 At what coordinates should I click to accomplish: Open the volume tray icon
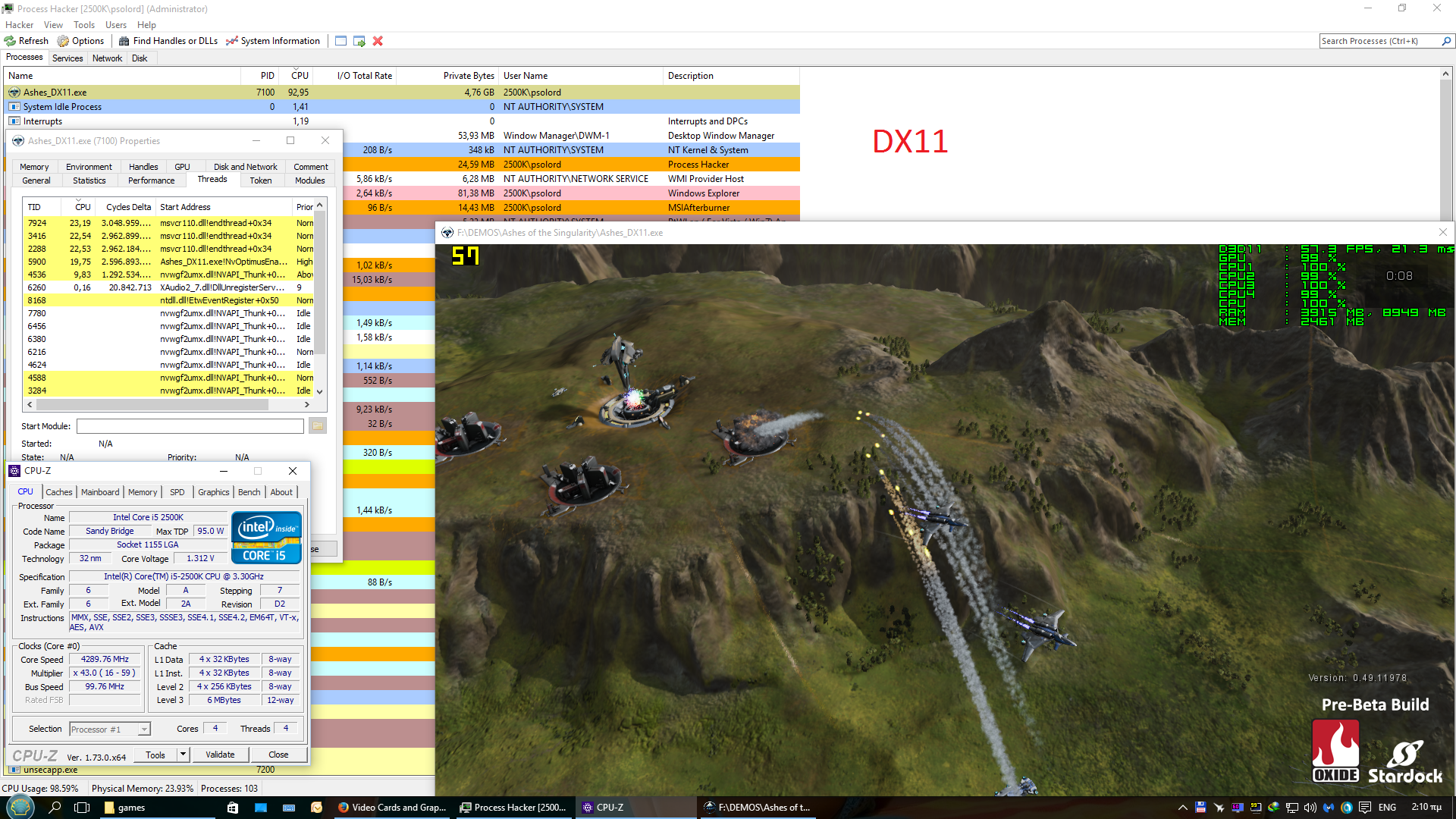point(1310,808)
